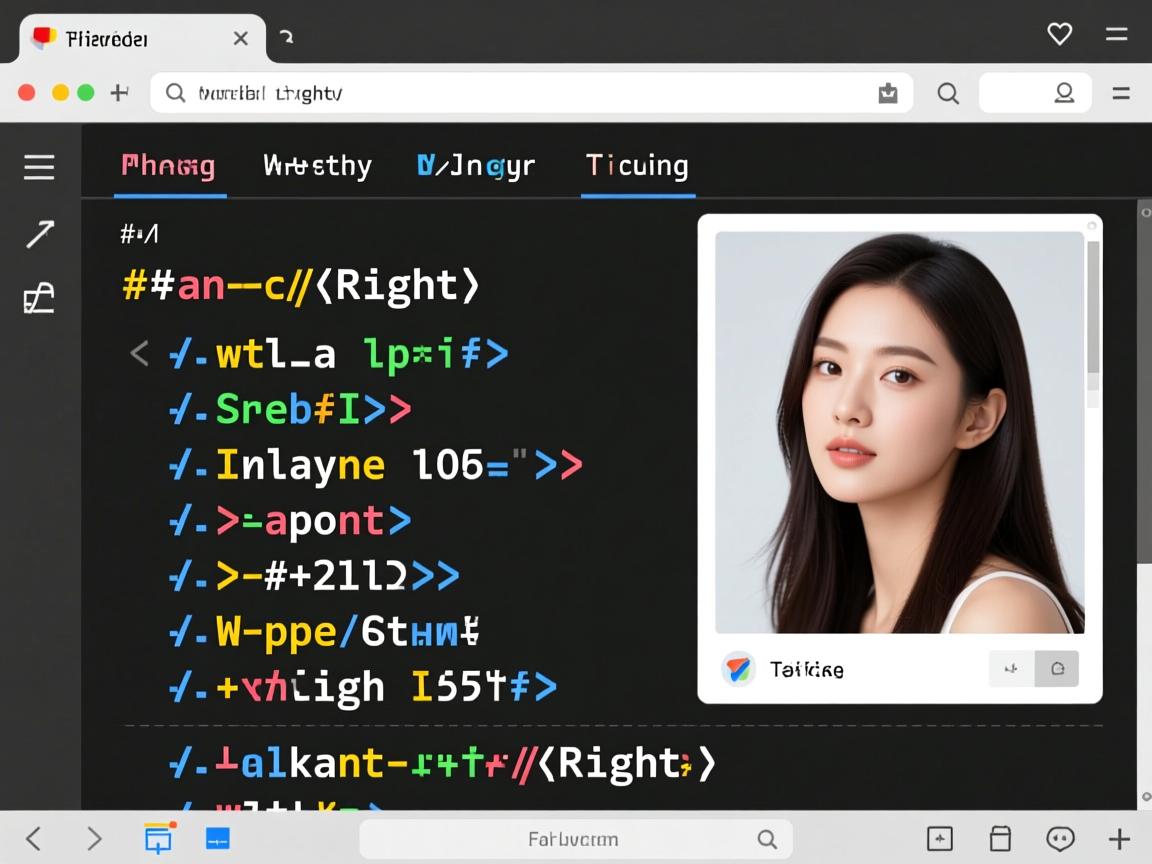
Task: Open the refresh icon next to the download button
Action: pos(1057,668)
